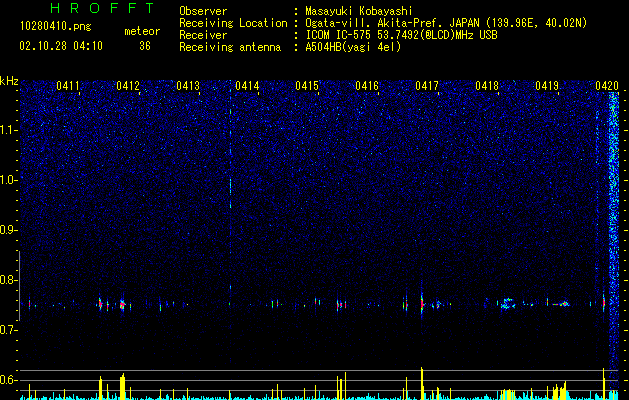Click the 0417 time marker
Image resolution: width=629 pixels, height=400 pixels.
pyautogui.click(x=427, y=86)
